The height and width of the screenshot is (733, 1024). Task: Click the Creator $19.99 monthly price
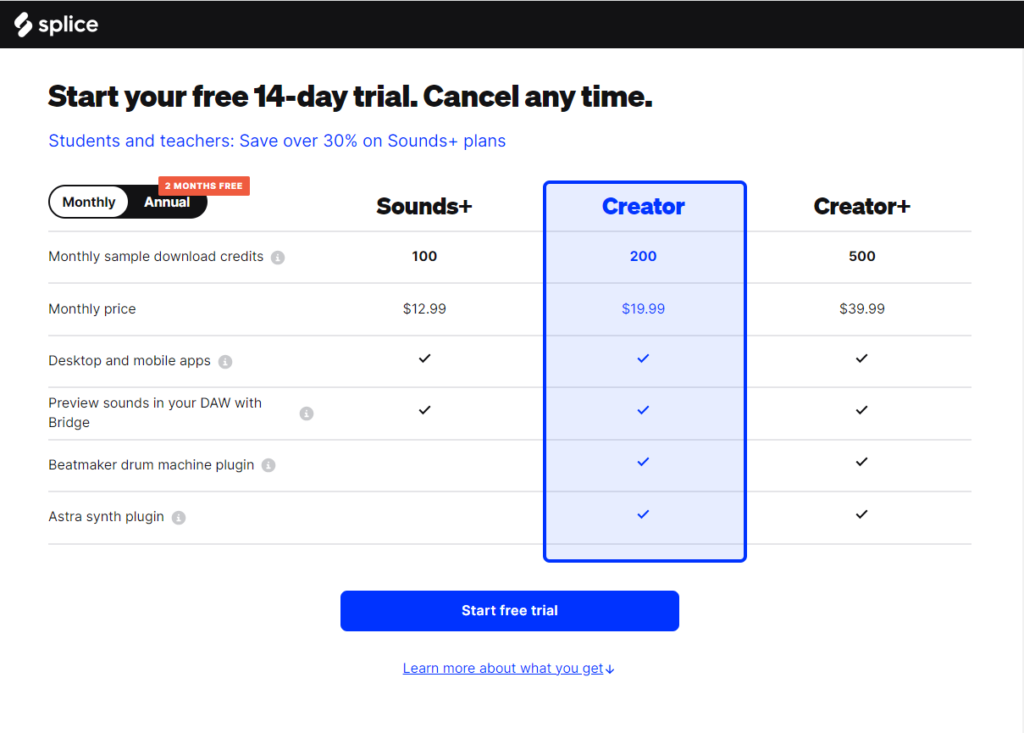point(643,309)
